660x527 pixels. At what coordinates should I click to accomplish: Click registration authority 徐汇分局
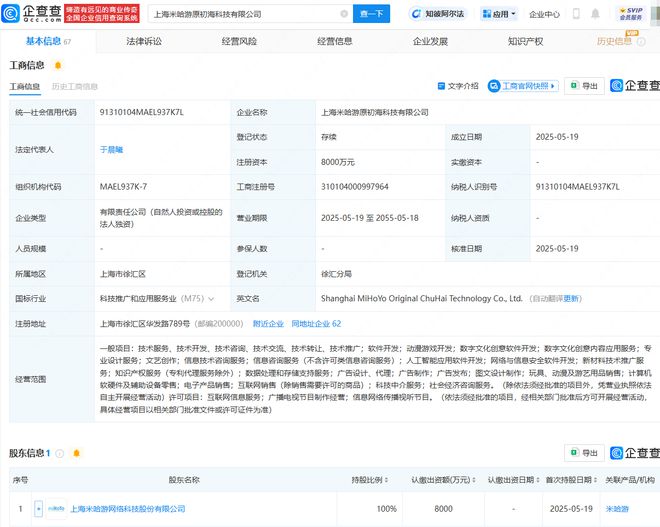pos(336,274)
